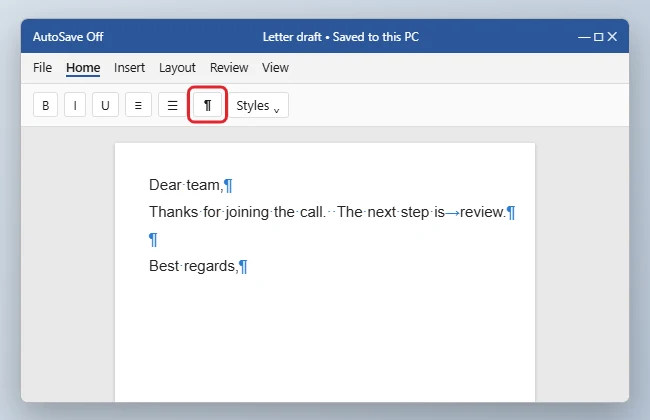Click the 'Best regards,' line
Viewport: 650px width, 420px height.
point(198,266)
